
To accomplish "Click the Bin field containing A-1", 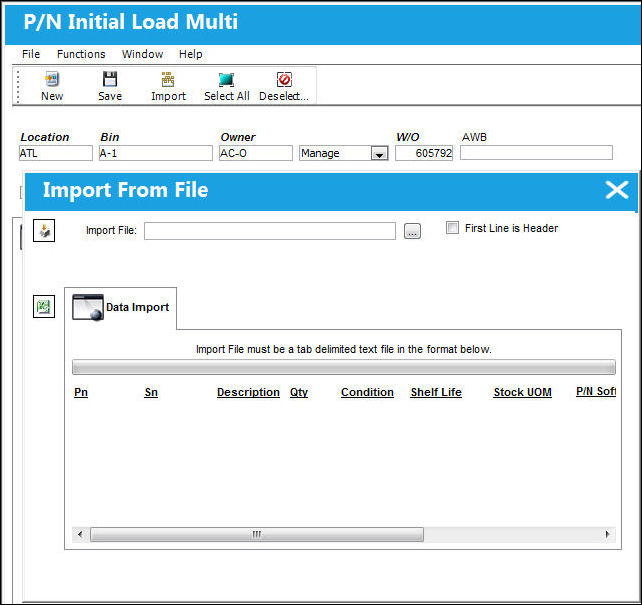I will 156,153.
